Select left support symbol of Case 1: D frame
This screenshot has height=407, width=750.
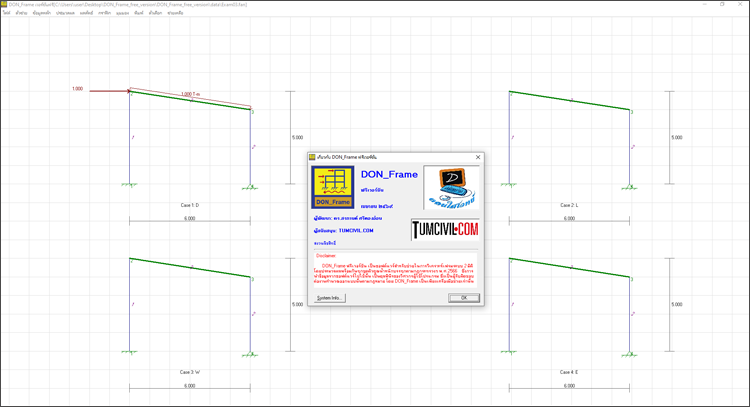point(129,184)
